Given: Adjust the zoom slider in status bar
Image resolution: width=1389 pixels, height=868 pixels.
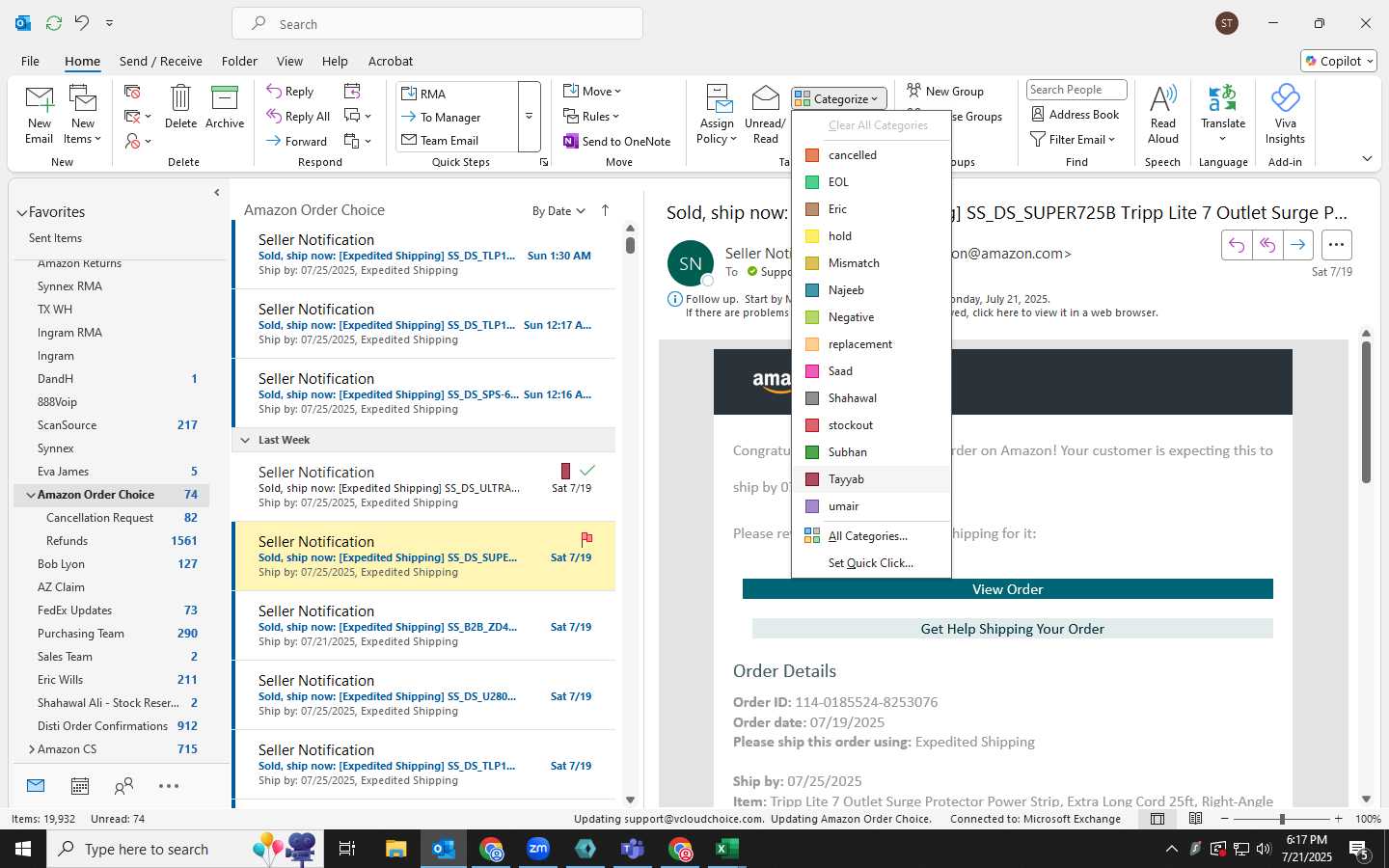Looking at the screenshot, I should [1281, 819].
